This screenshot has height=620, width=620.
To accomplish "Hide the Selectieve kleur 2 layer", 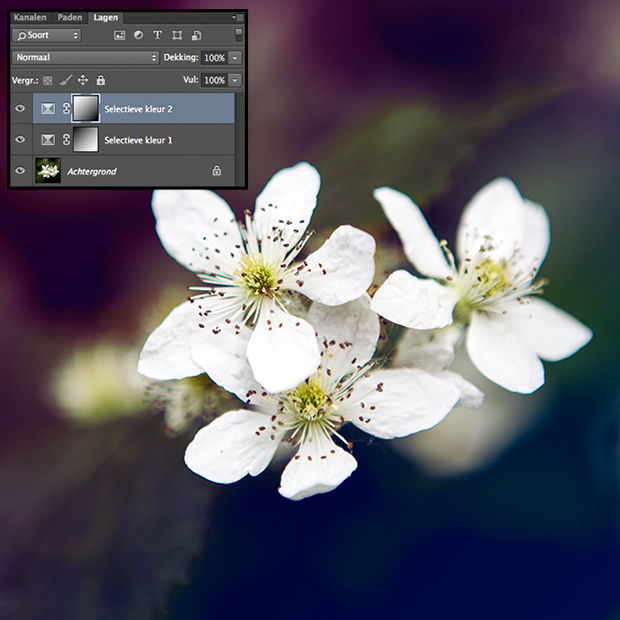I will (x=20, y=108).
